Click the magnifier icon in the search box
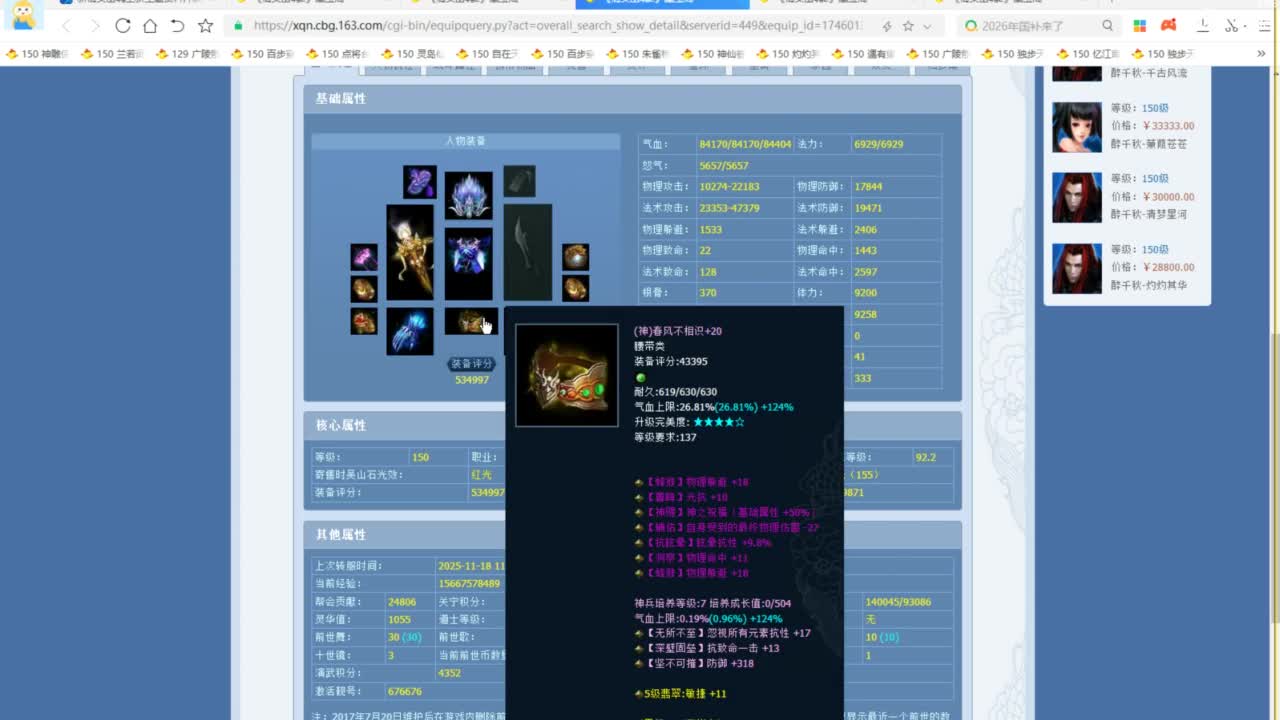This screenshot has width=1280, height=720. [1107, 26]
